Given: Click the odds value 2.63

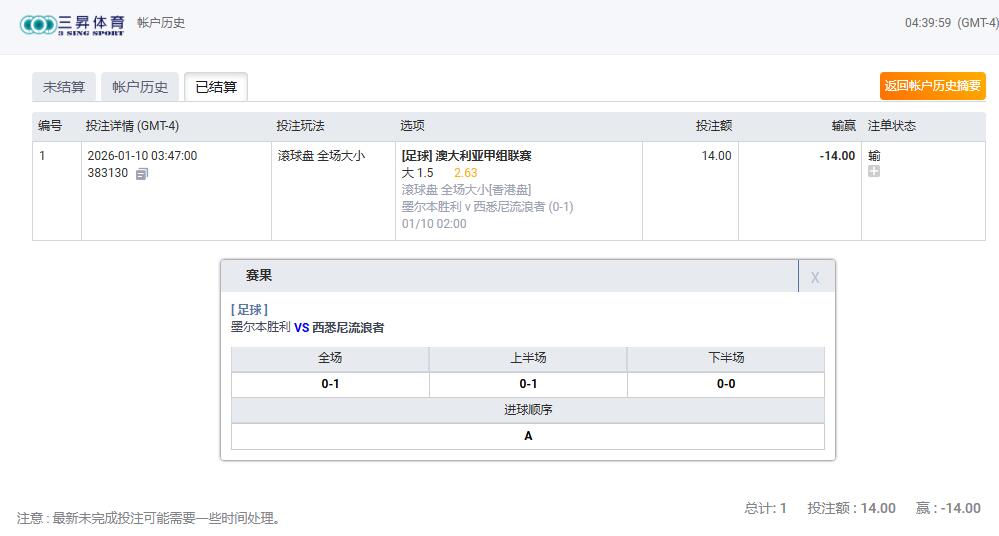Looking at the screenshot, I should click(465, 172).
